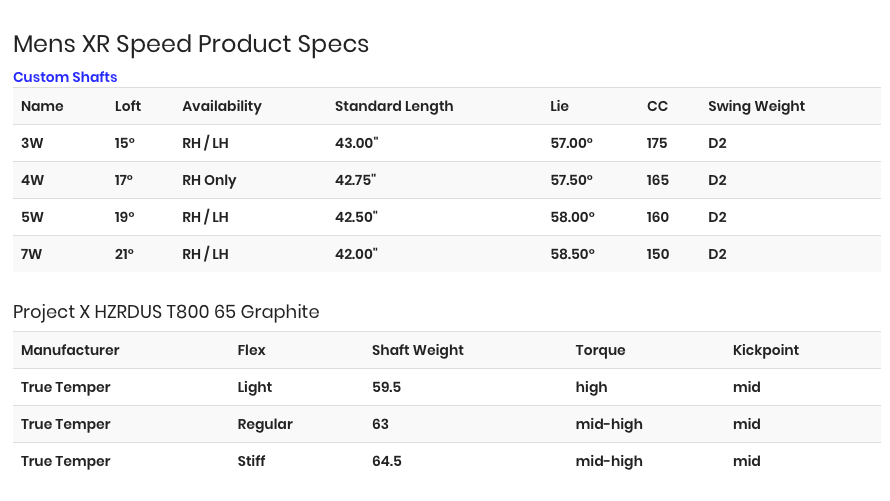Click the Loft column header
The width and height of the screenshot is (890, 501).
point(128,106)
